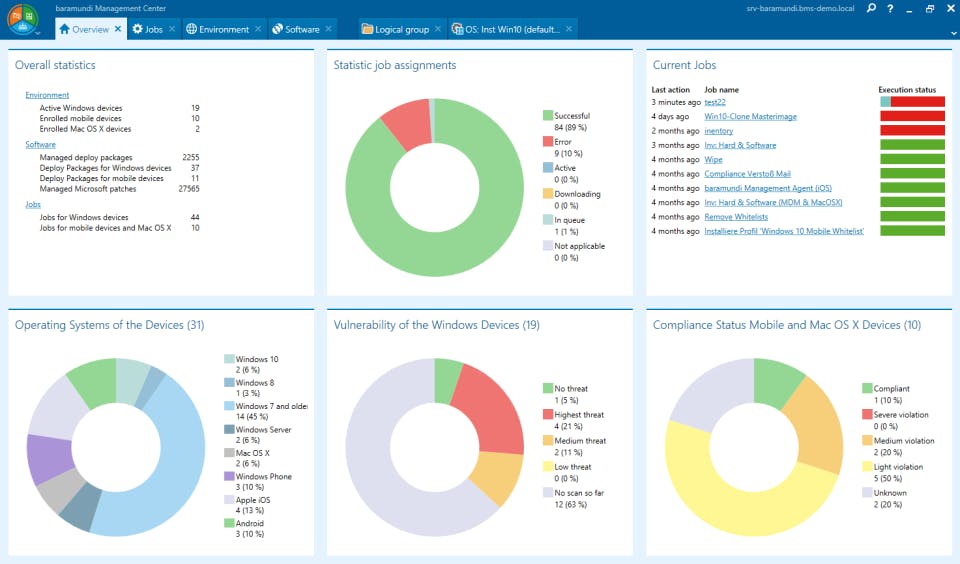Open help via question mark icon
Viewport: 960px width, 564px height.
pyautogui.click(x=889, y=8)
